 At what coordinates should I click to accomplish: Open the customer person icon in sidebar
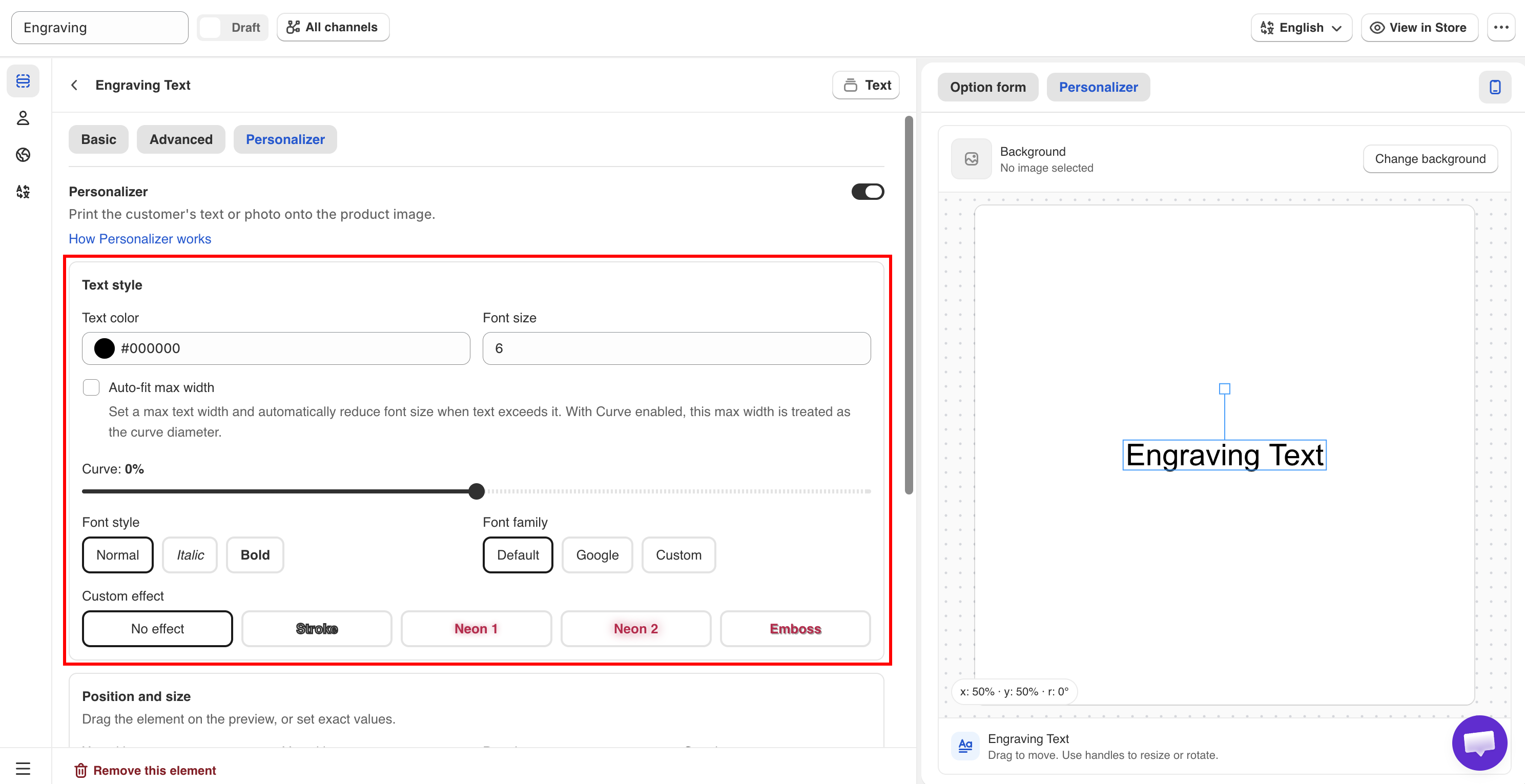click(23, 118)
